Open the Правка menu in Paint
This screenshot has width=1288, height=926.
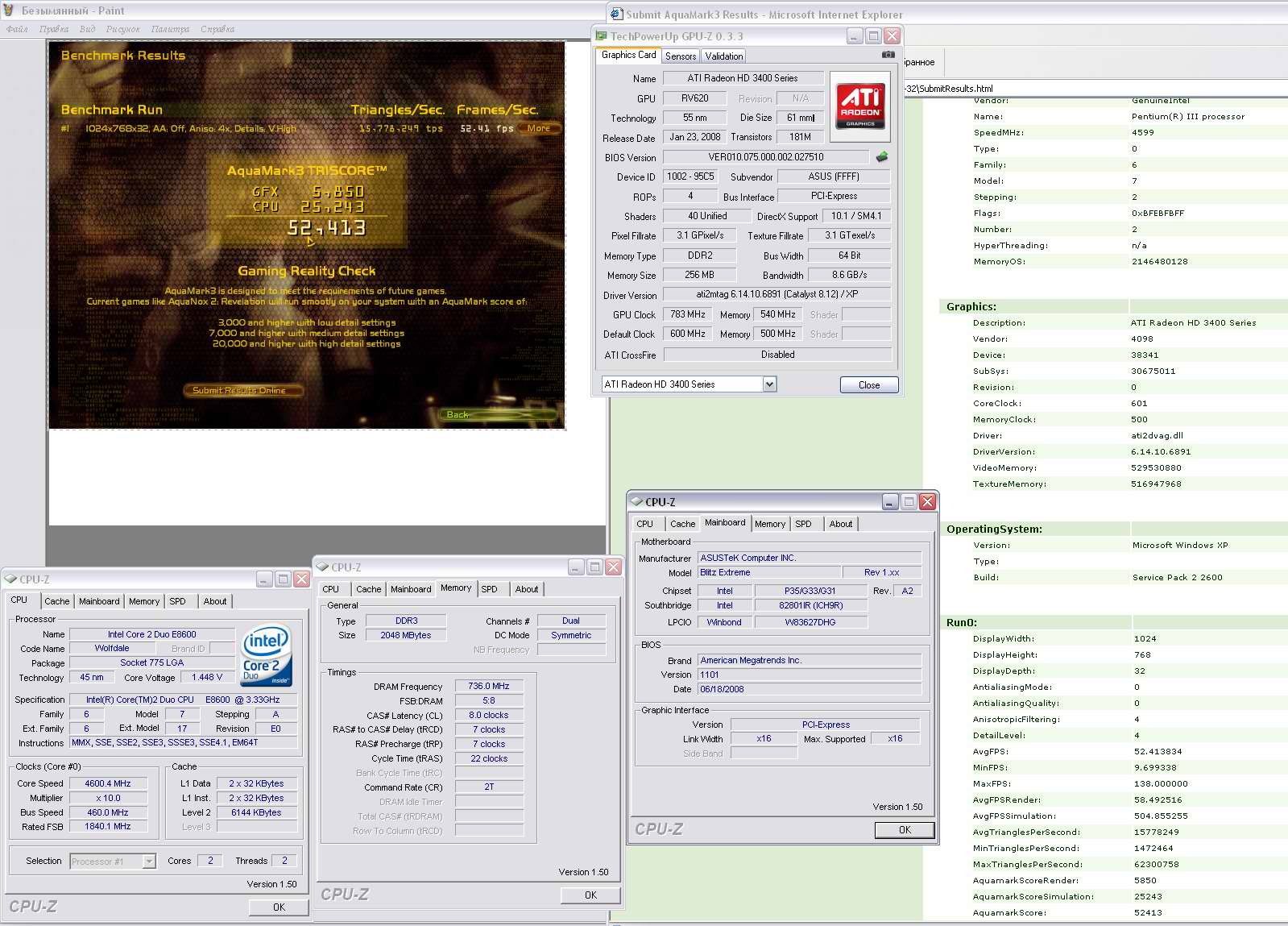(x=54, y=29)
